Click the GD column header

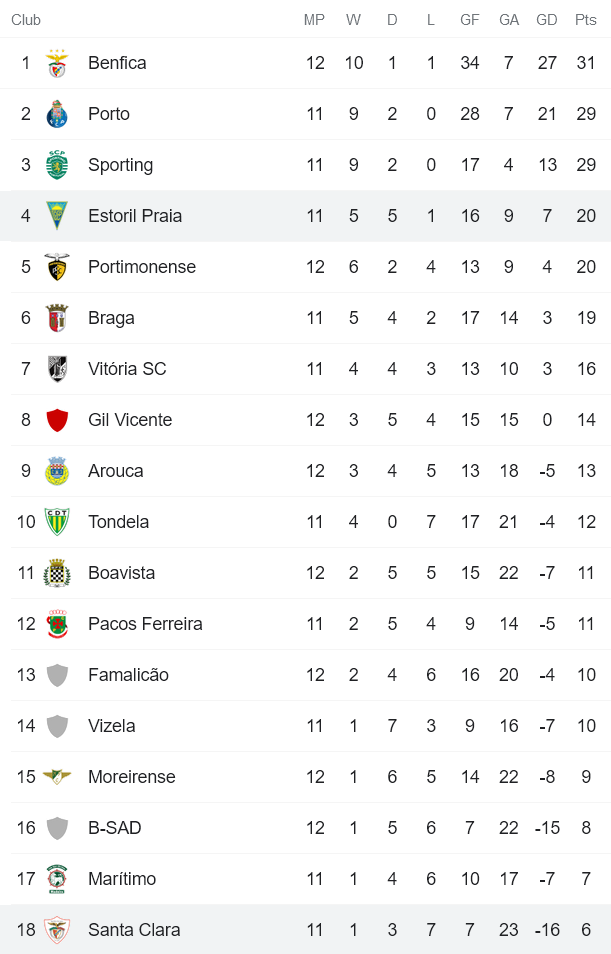[547, 20]
